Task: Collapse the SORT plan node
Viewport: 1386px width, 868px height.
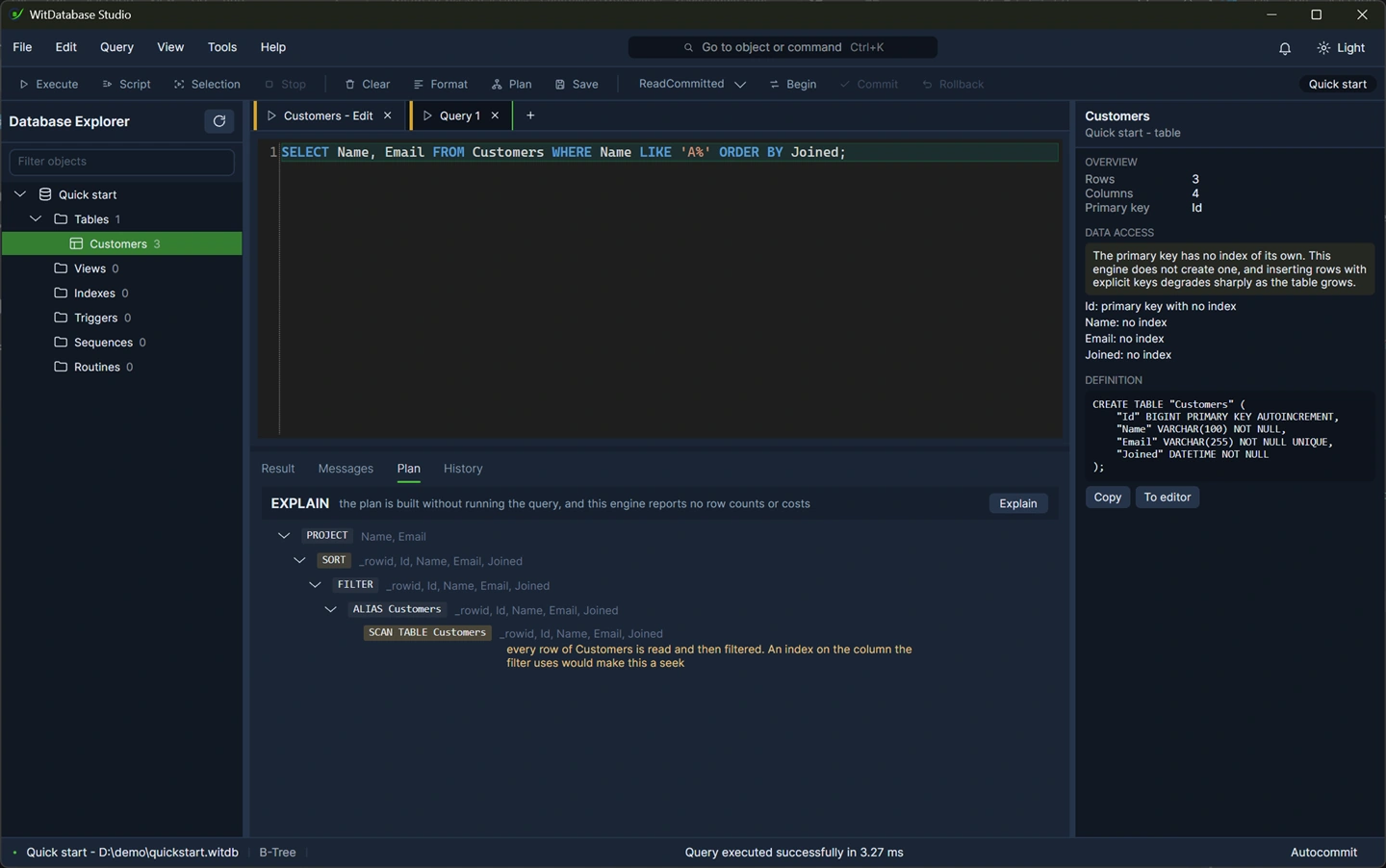Action: [299, 560]
